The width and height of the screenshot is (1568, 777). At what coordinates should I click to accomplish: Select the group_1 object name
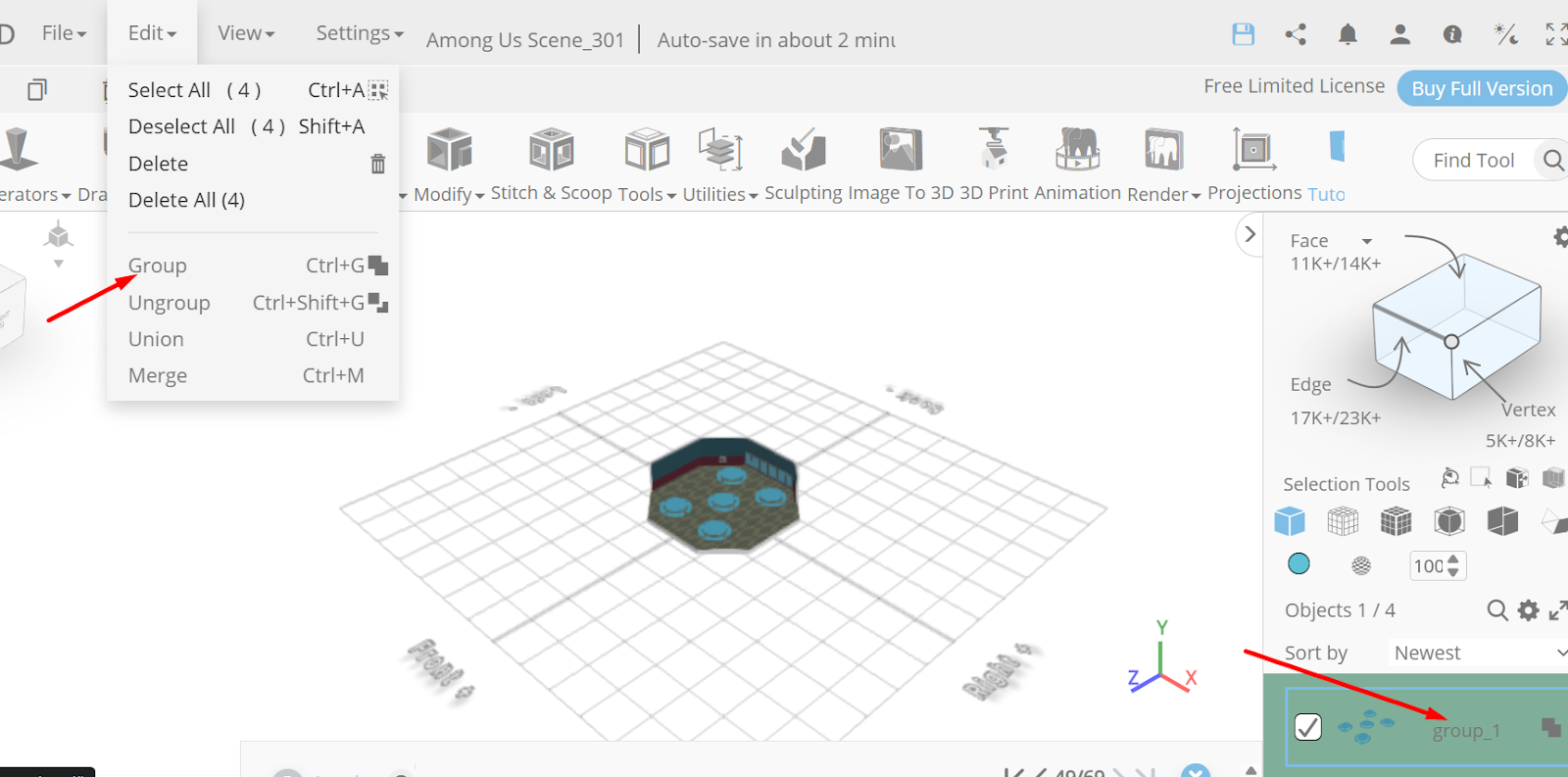[1466, 731]
